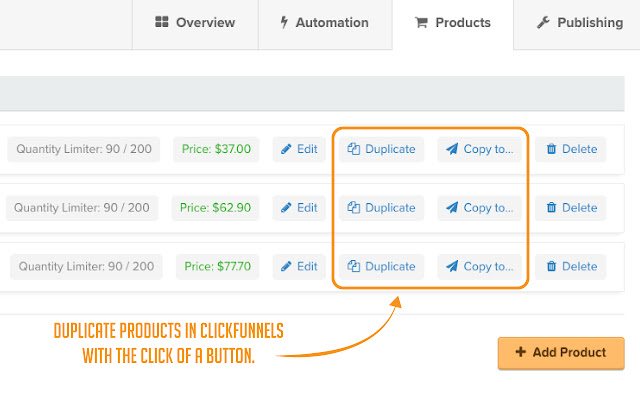
Task: Click the wrench icon on Publishing tab
Action: pos(544,22)
